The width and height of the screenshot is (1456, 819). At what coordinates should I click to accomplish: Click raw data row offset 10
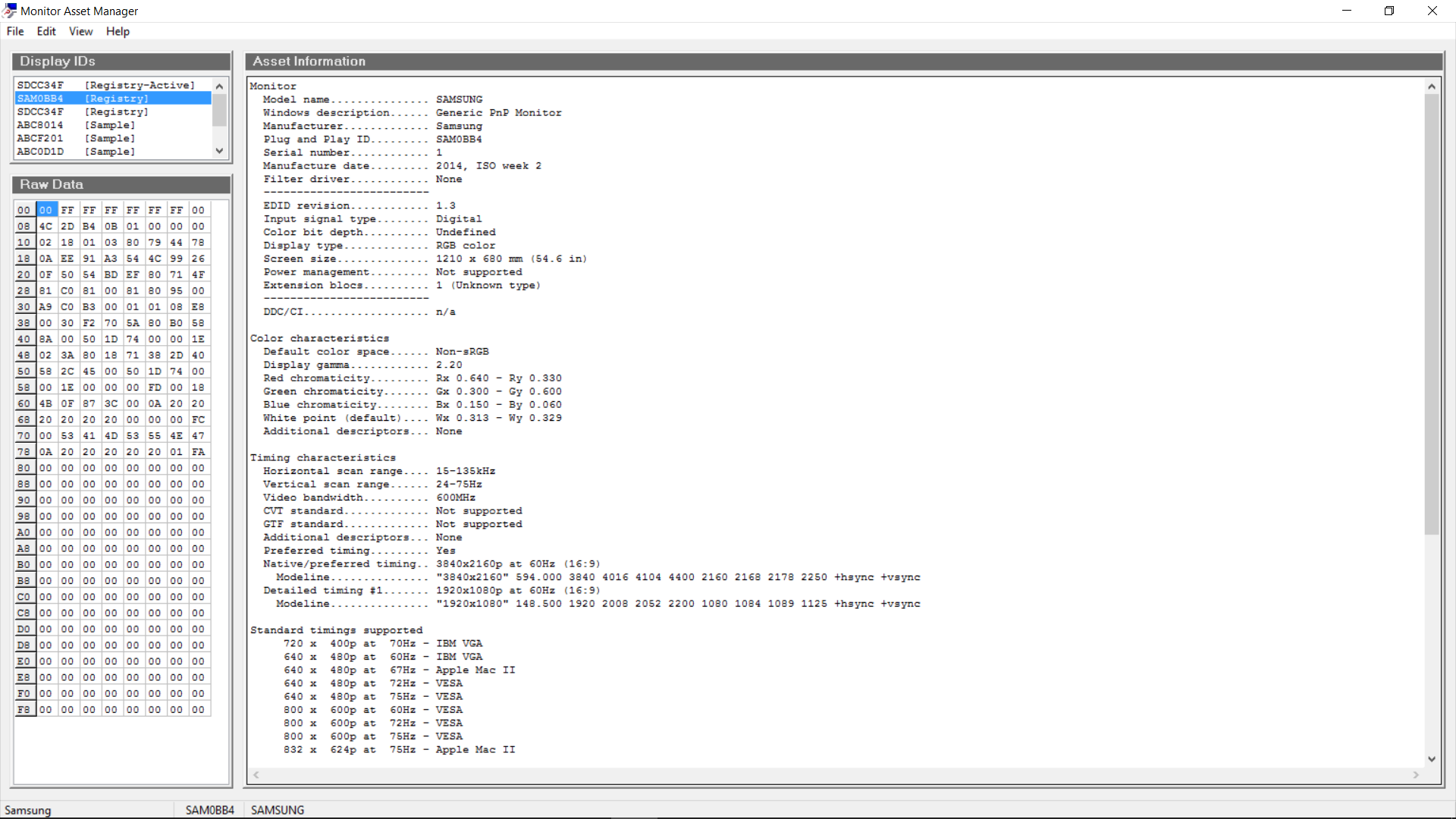coord(24,243)
